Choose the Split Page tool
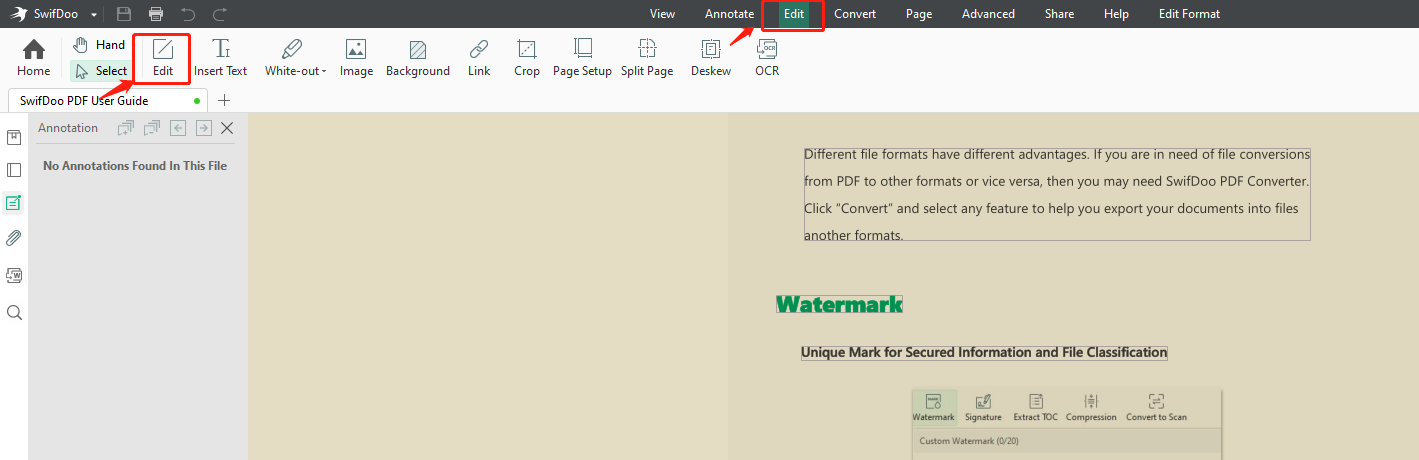Screen dimensions: 1419x460 [647, 58]
